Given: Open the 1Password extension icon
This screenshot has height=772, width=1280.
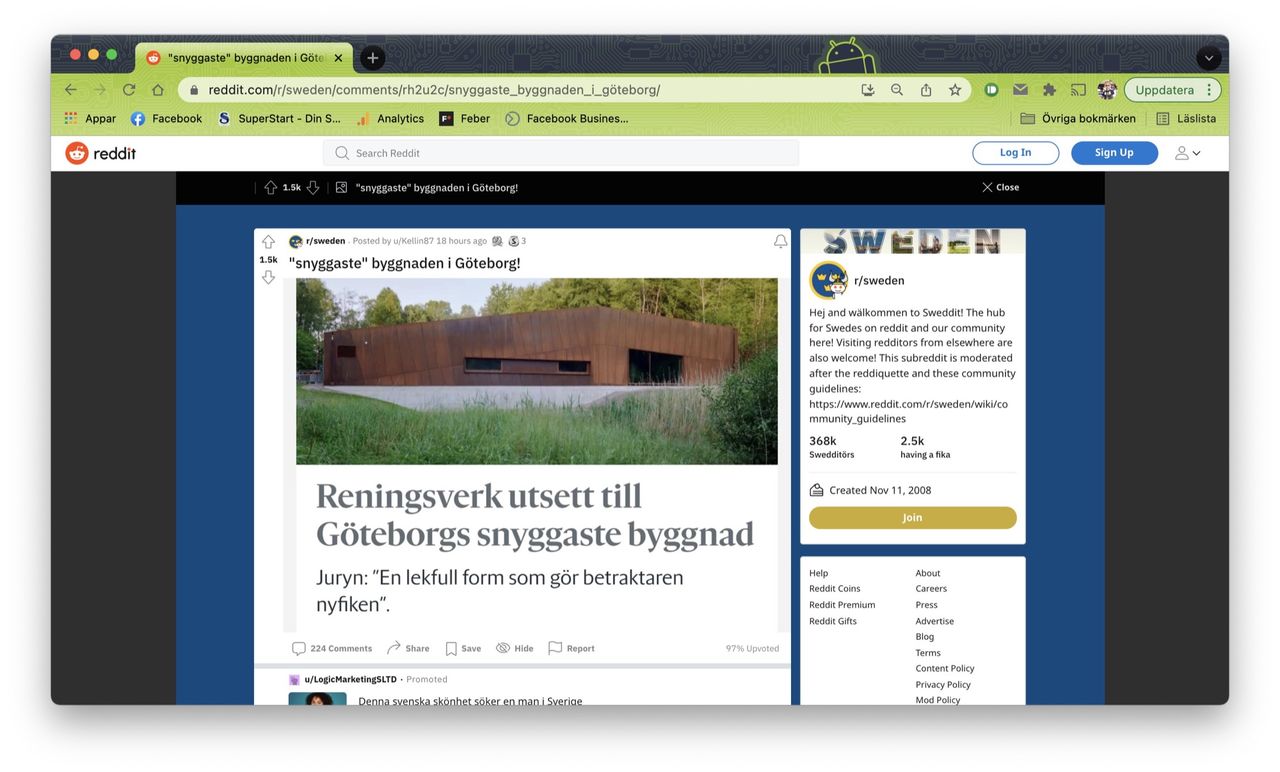Looking at the screenshot, I should coord(990,89).
